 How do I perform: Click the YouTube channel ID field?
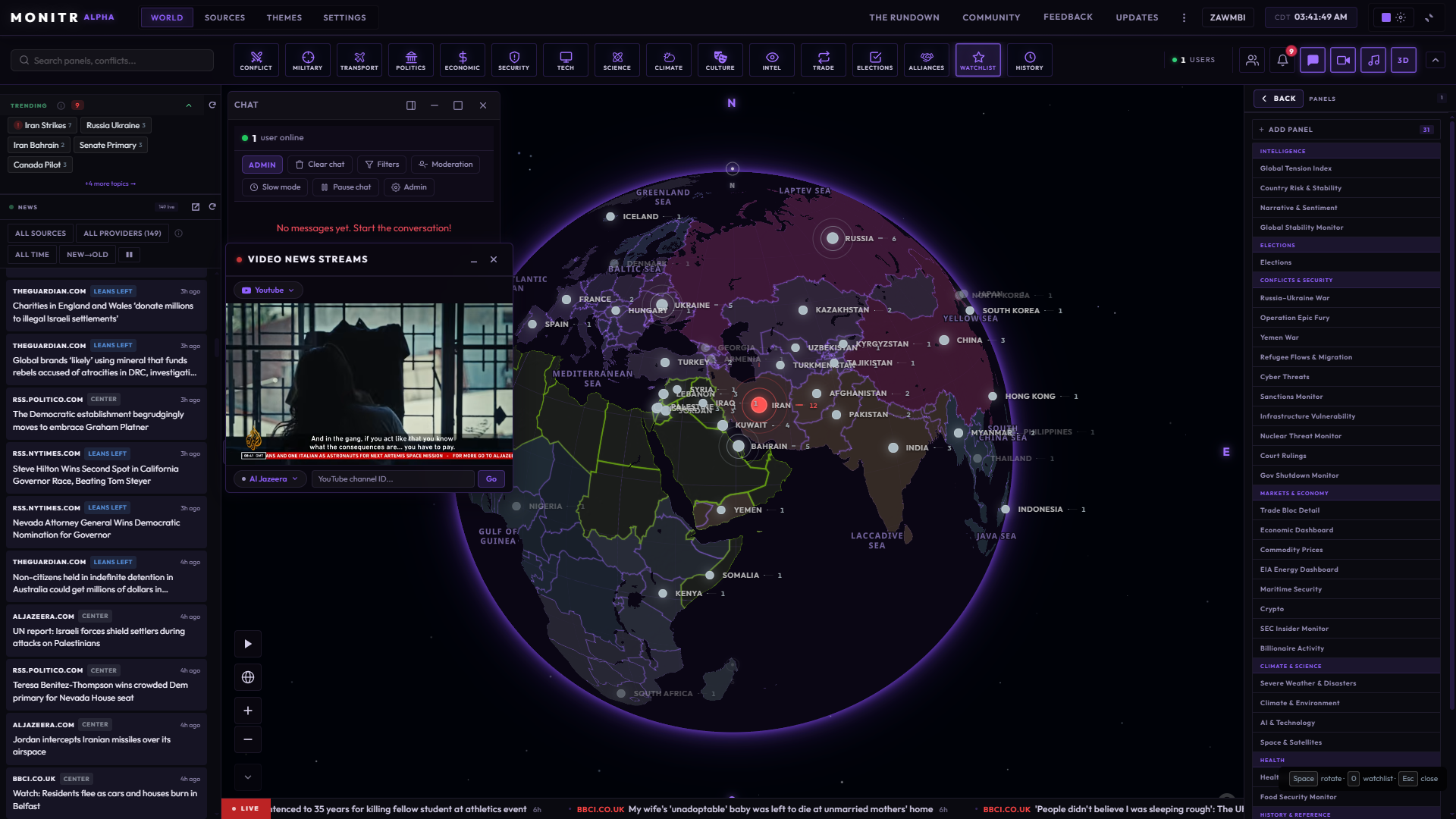pos(393,479)
